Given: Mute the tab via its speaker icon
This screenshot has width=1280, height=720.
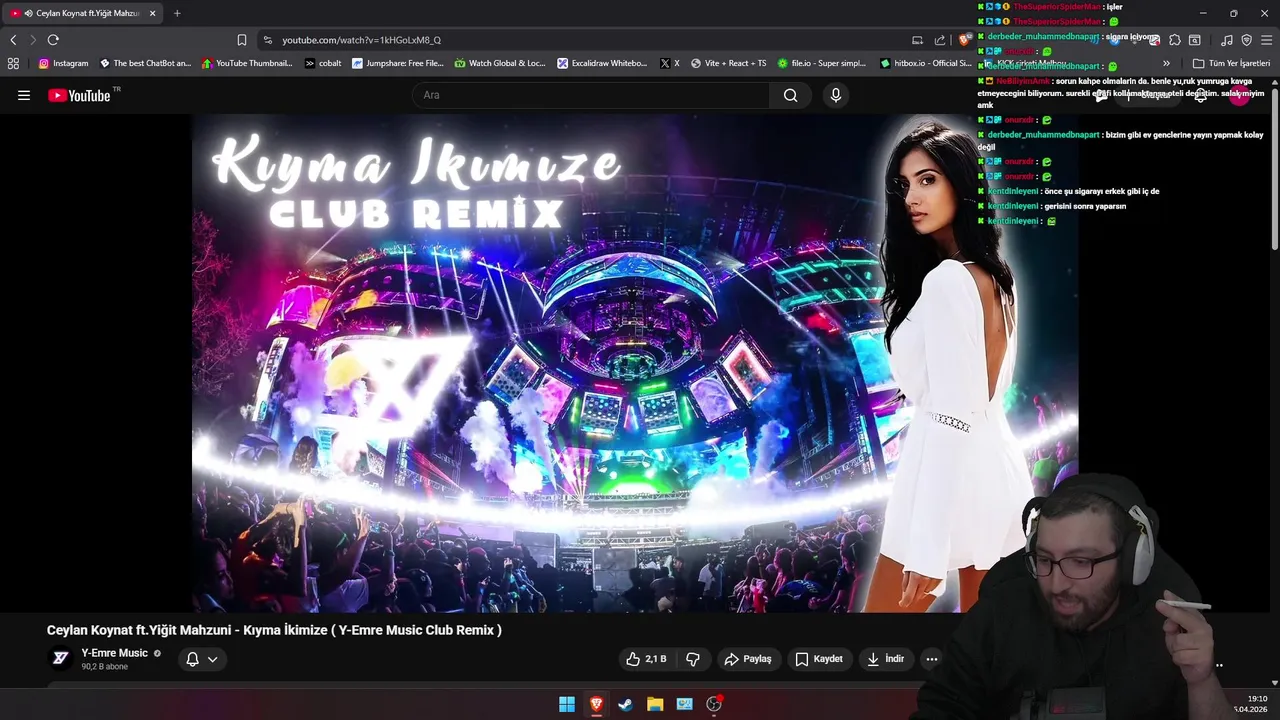Looking at the screenshot, I should [28, 14].
